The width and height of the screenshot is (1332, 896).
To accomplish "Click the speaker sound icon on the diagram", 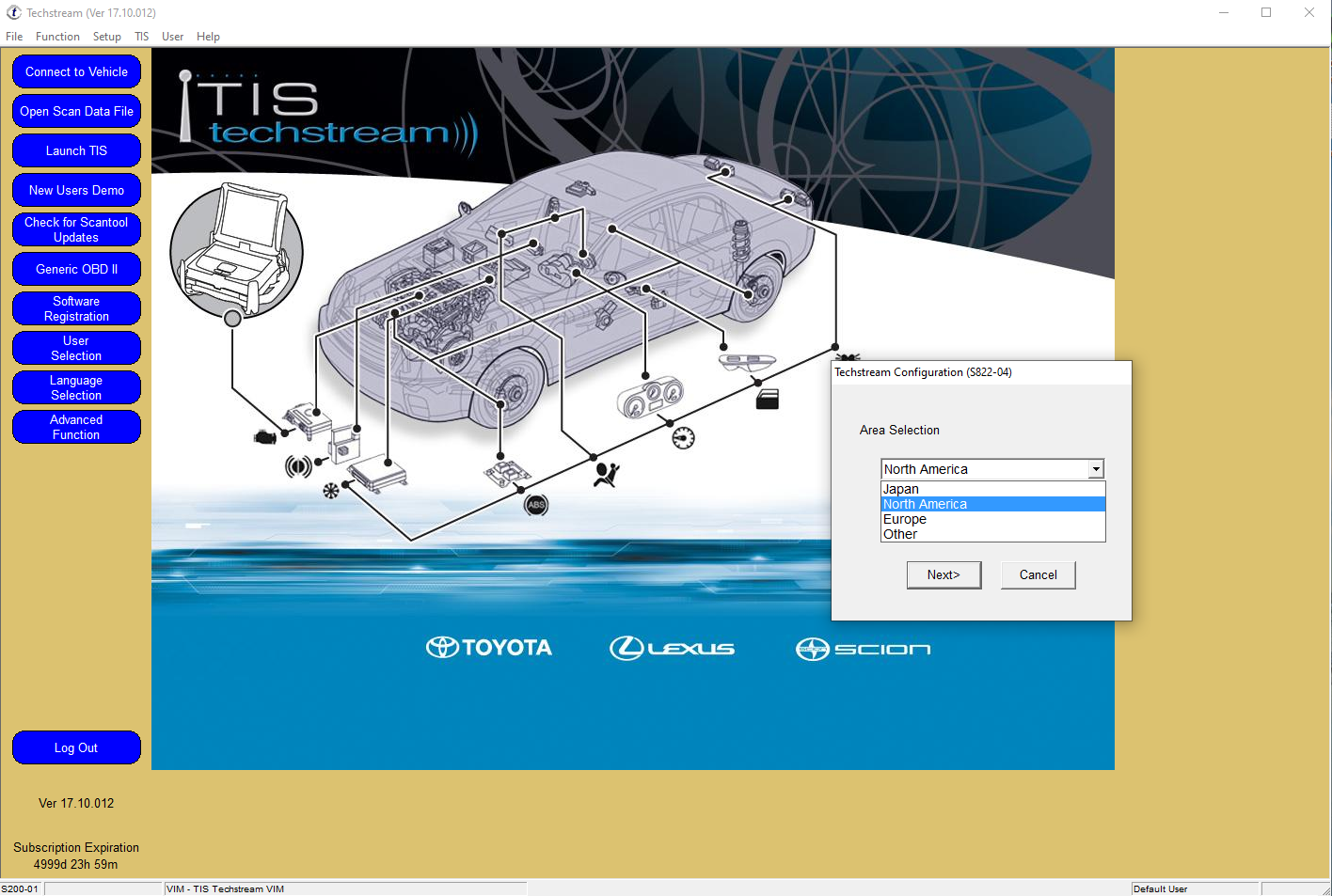I will click(x=299, y=466).
